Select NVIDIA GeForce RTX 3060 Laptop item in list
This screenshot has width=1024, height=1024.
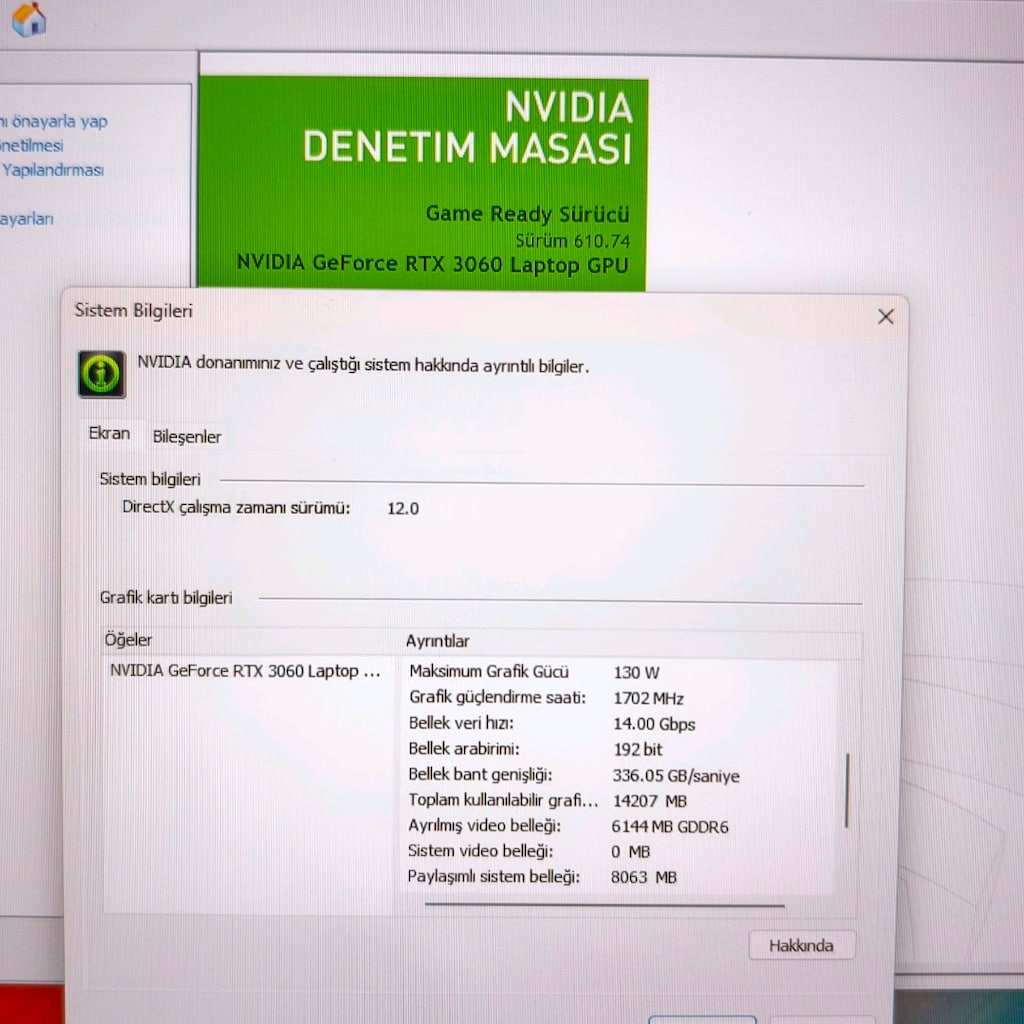246,671
